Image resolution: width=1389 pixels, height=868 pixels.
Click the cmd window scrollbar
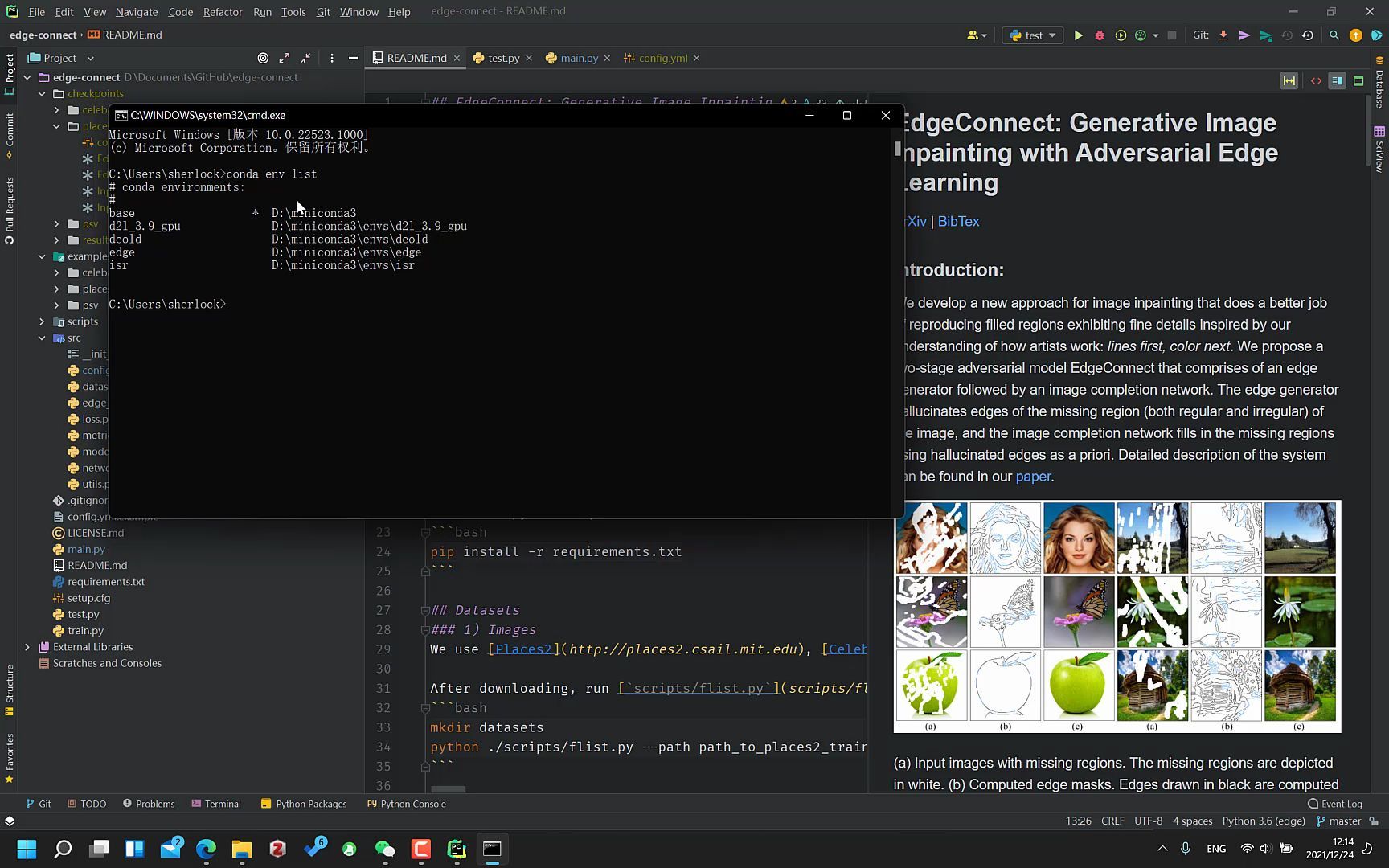pos(897,149)
